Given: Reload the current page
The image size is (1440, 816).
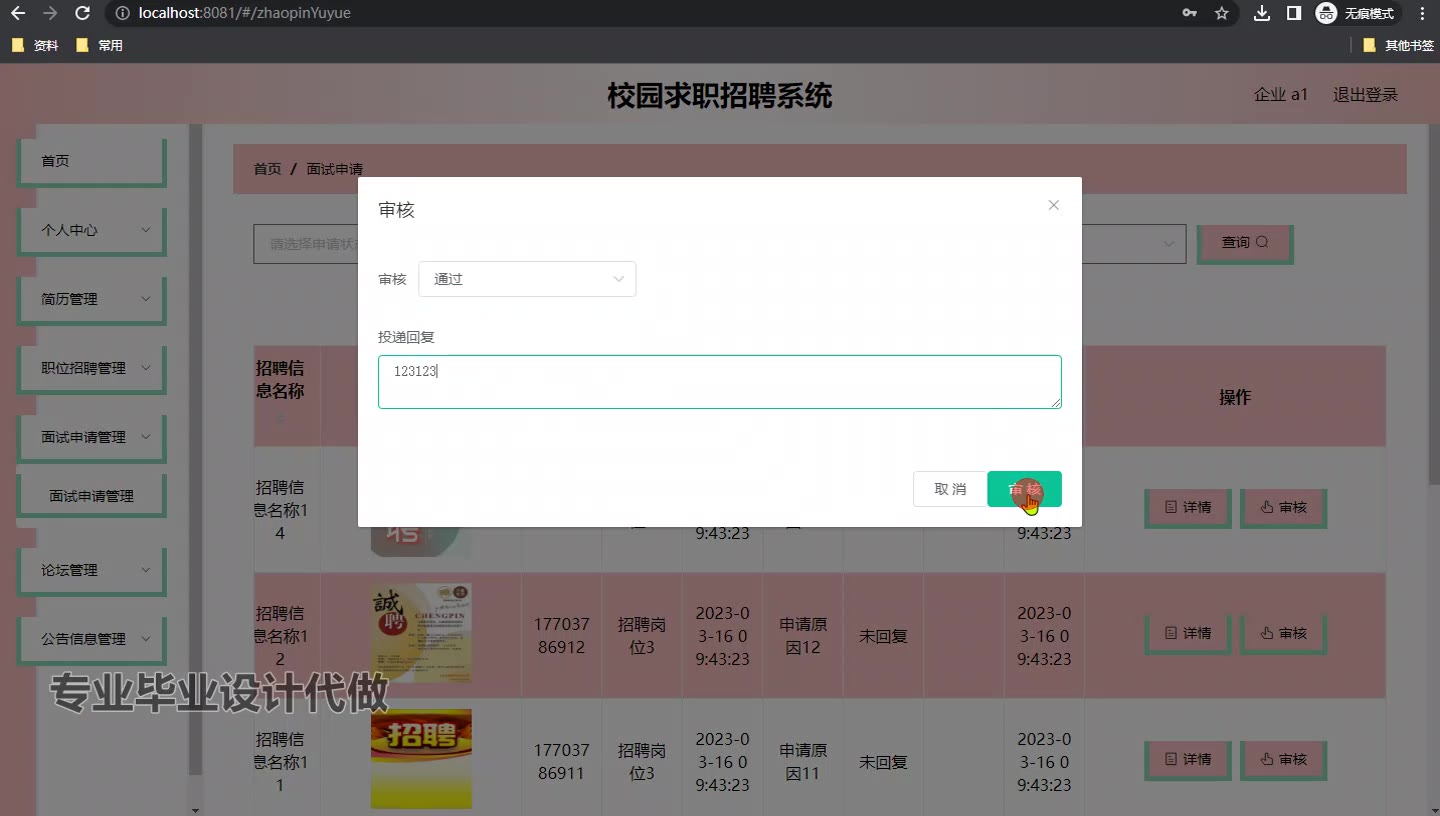Looking at the screenshot, I should click(x=83, y=13).
